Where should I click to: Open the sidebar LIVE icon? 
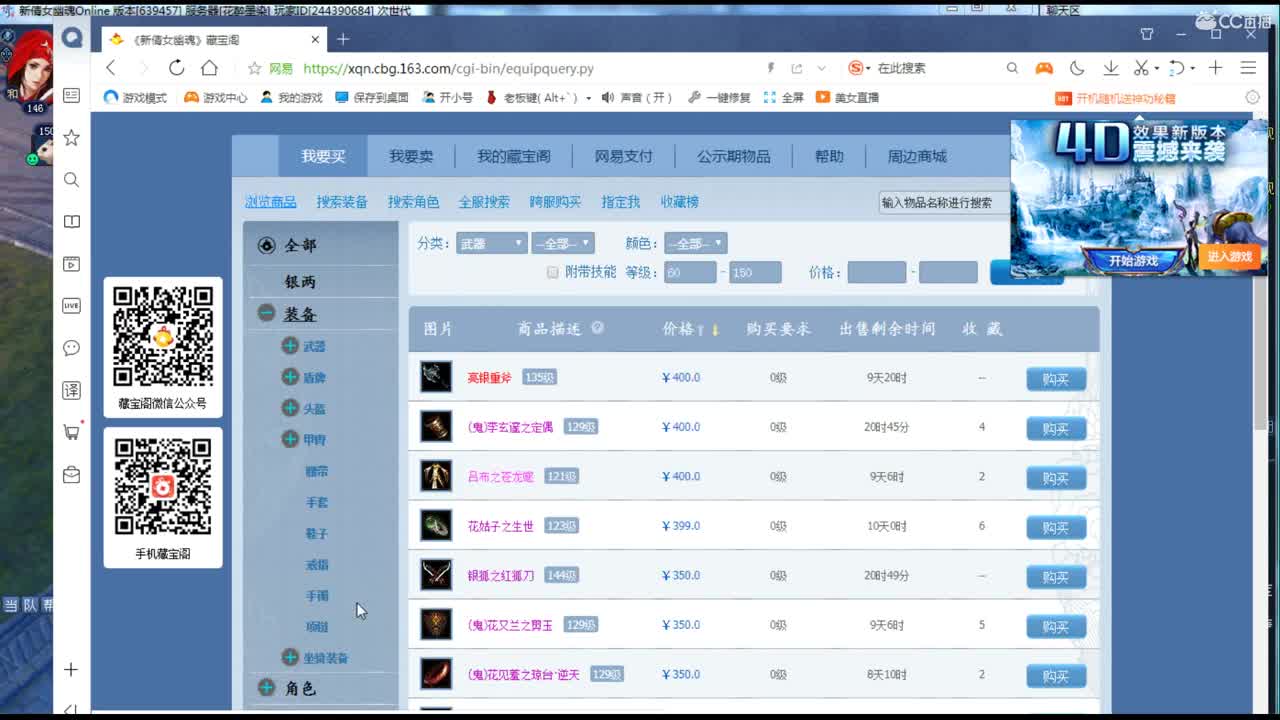tap(71, 306)
